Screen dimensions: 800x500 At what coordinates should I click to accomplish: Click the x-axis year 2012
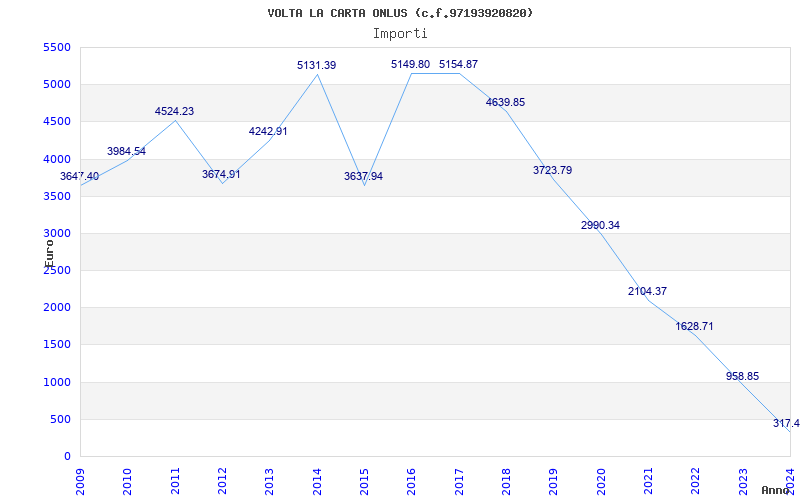pyautogui.click(x=222, y=482)
